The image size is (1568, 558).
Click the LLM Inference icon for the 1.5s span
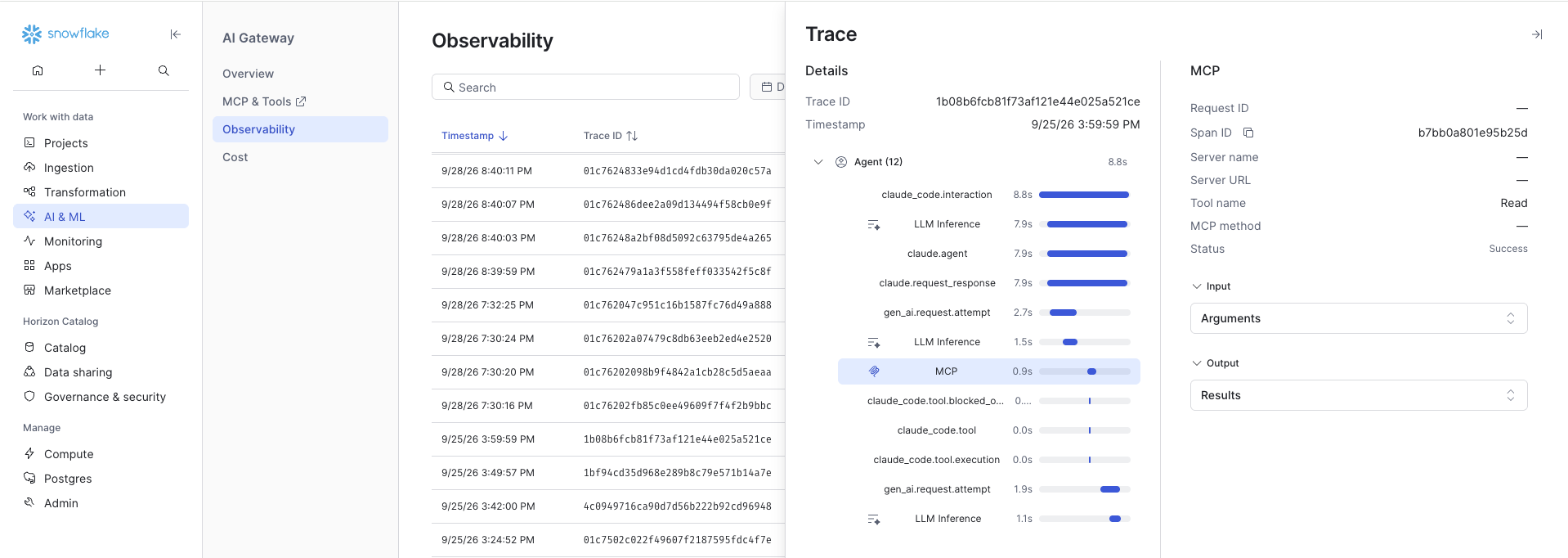[x=874, y=342]
